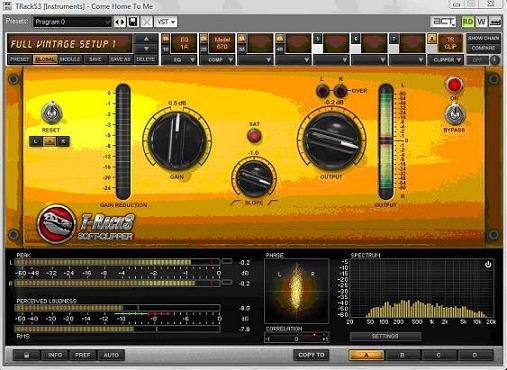Click the red ON power lamp
507x370 pixels.
click(454, 85)
